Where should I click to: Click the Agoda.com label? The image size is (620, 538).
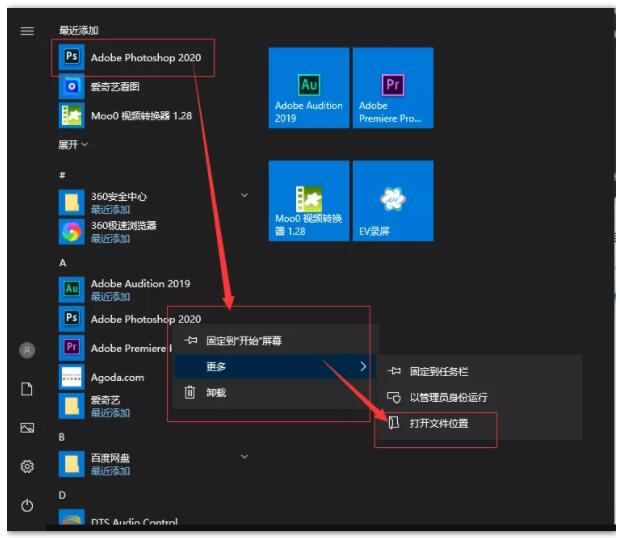pos(117,378)
